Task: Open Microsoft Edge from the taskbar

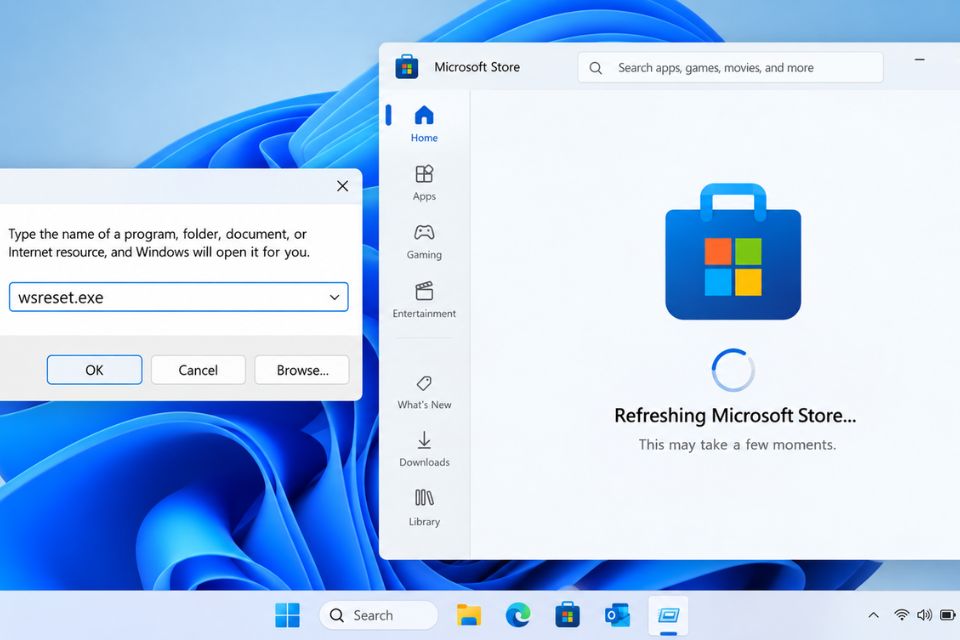Action: click(518, 615)
